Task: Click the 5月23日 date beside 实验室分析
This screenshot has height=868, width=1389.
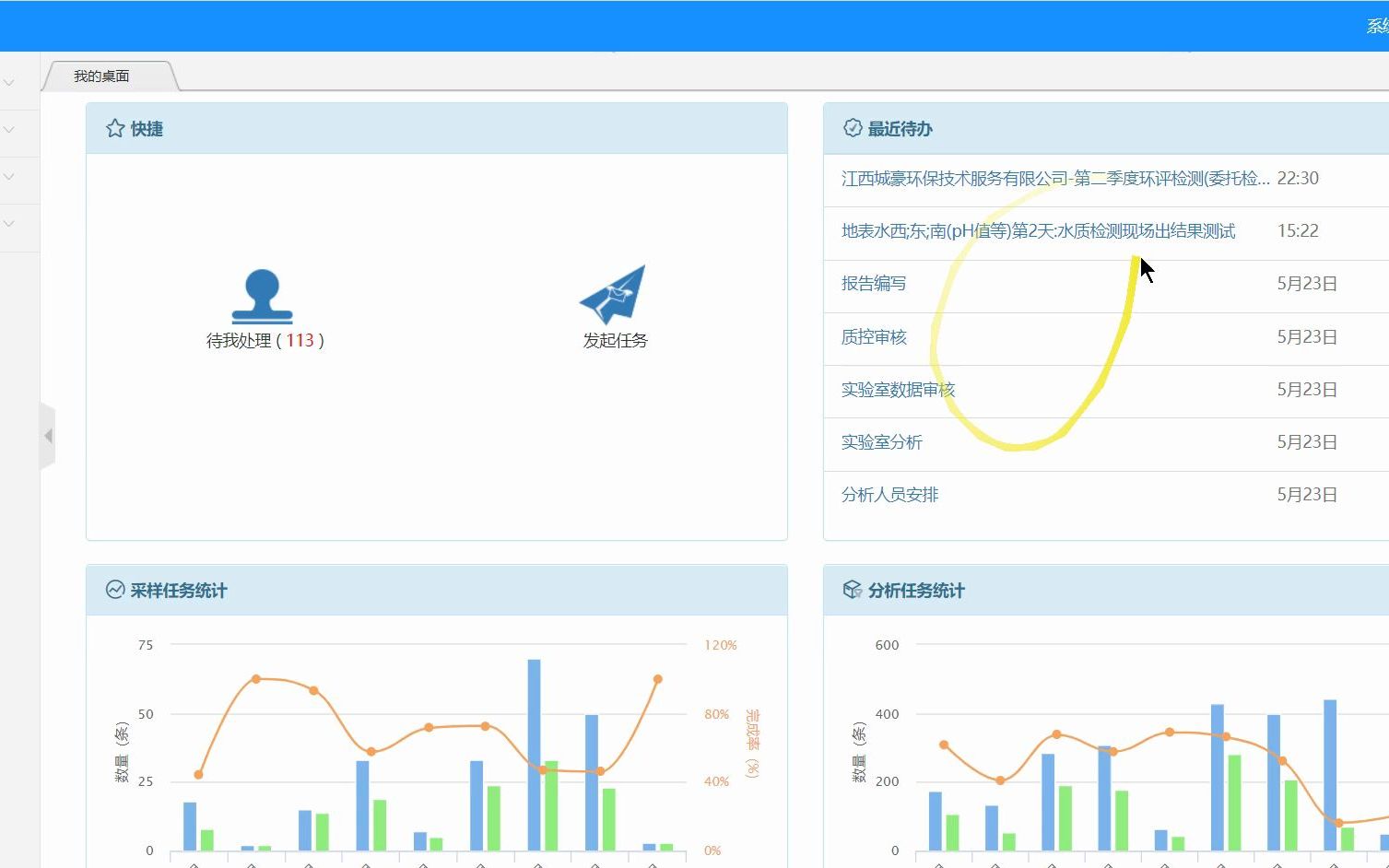Action: click(x=1307, y=442)
